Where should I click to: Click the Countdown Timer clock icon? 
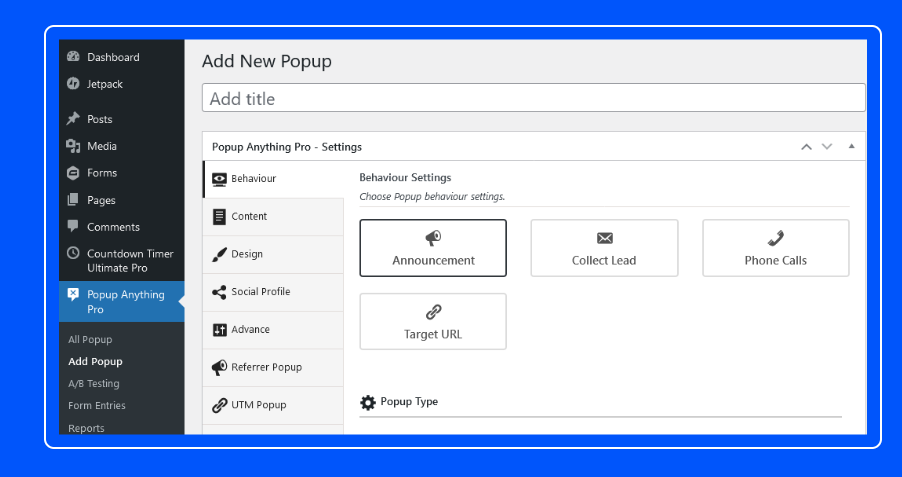tap(73, 253)
